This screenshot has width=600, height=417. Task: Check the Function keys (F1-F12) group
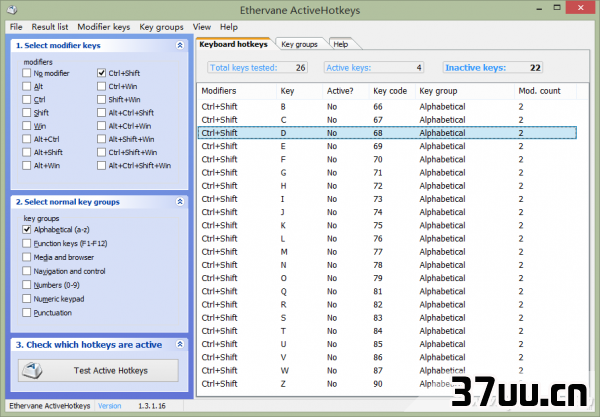(x=26, y=243)
